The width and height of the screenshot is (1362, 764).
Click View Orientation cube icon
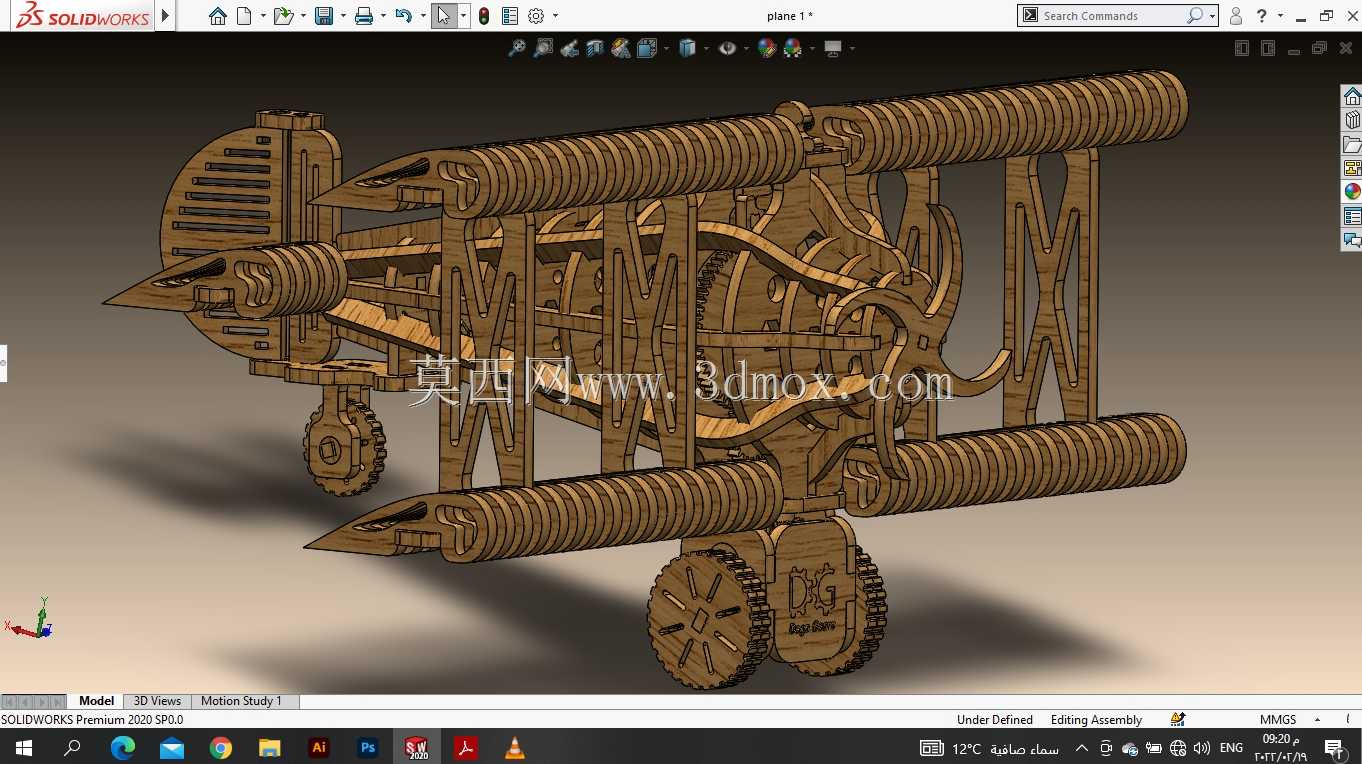(x=646, y=48)
